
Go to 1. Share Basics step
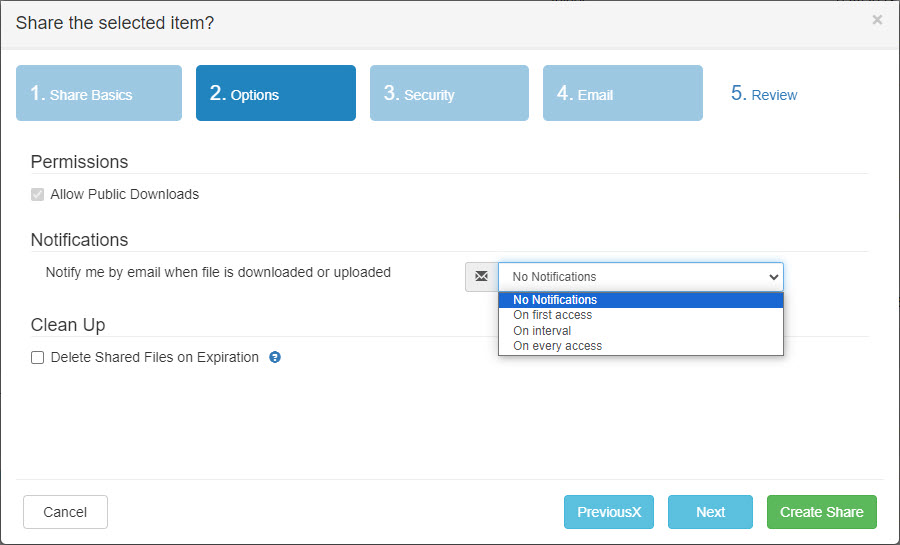99,93
